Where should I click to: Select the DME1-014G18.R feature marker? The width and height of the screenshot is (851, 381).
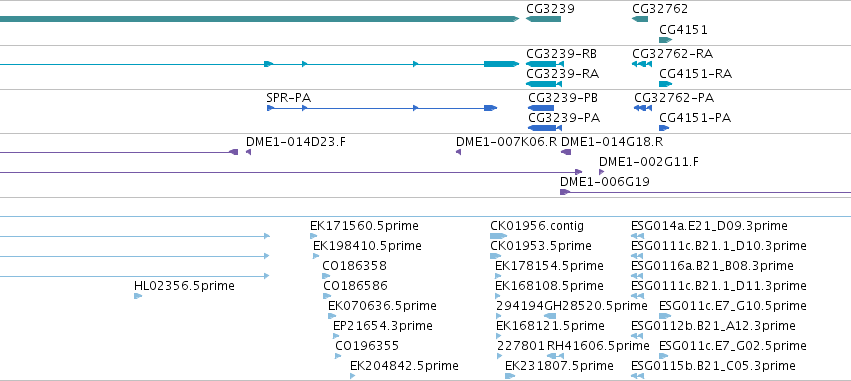click(566, 152)
